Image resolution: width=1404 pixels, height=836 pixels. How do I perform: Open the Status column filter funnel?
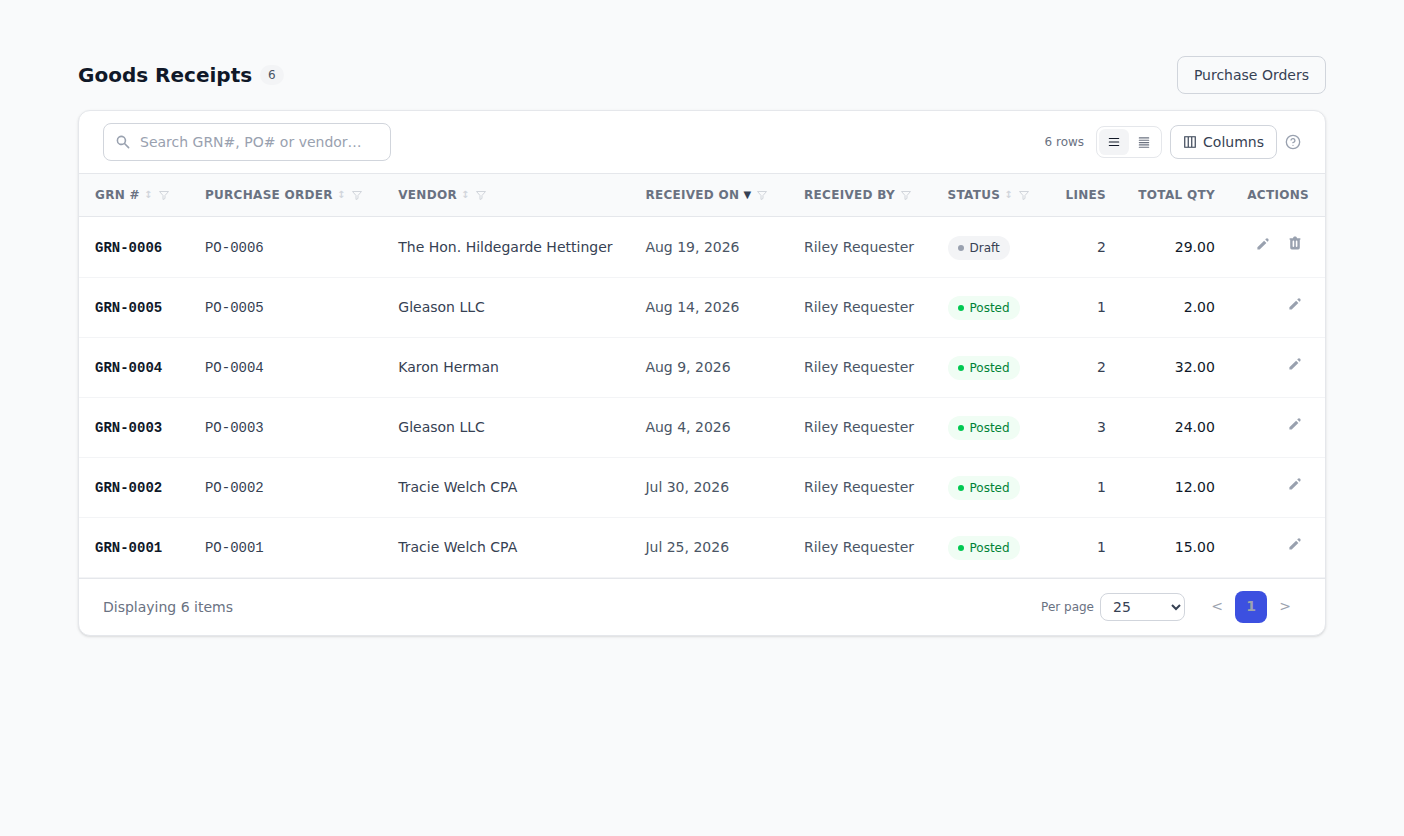1024,195
